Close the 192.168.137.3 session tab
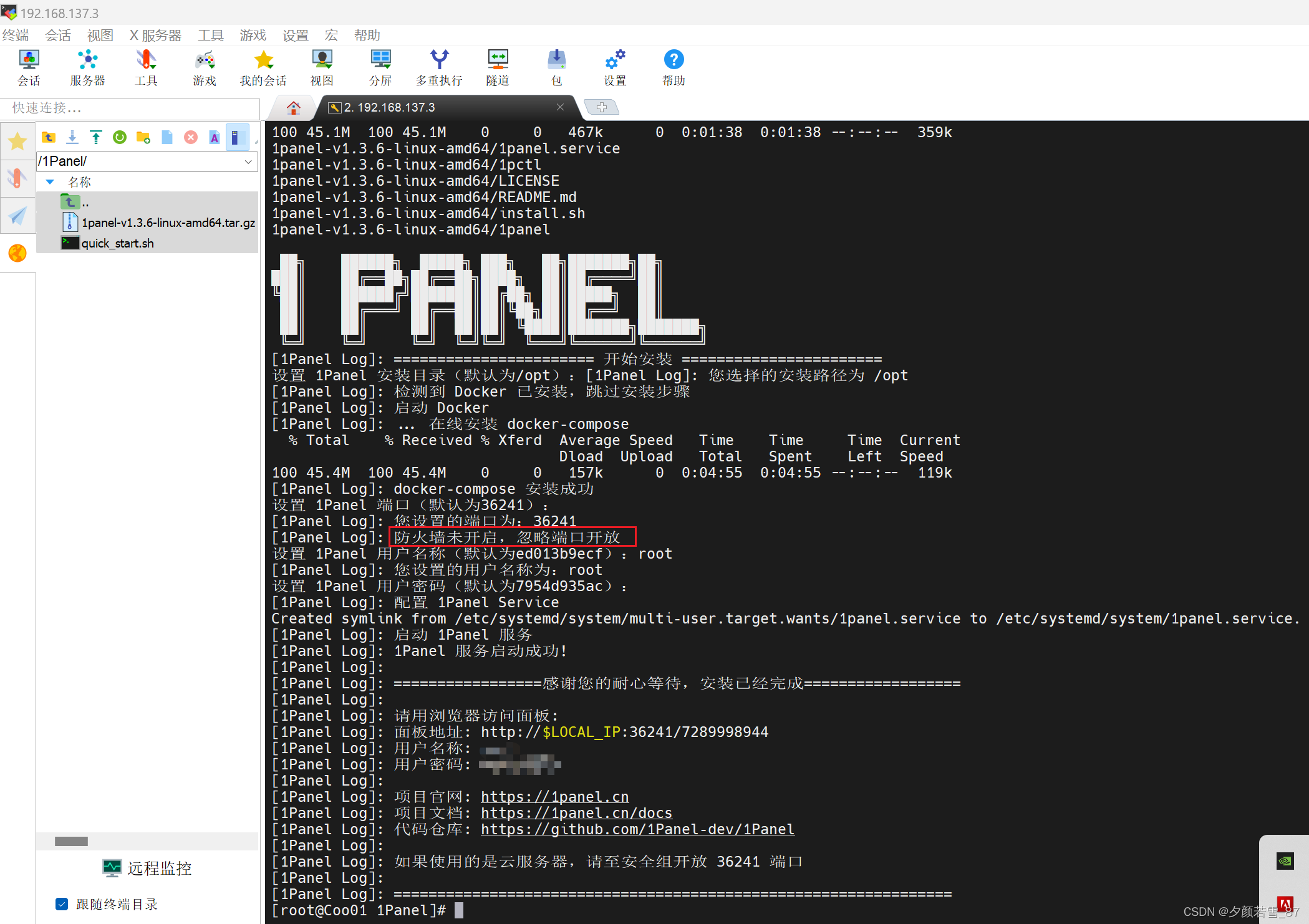The height and width of the screenshot is (924, 1309). [x=560, y=107]
